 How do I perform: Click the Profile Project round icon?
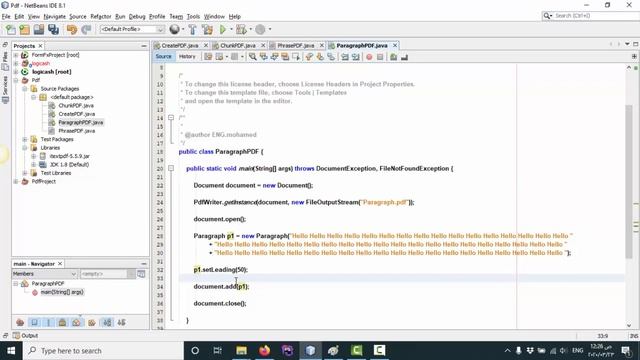point(260,29)
